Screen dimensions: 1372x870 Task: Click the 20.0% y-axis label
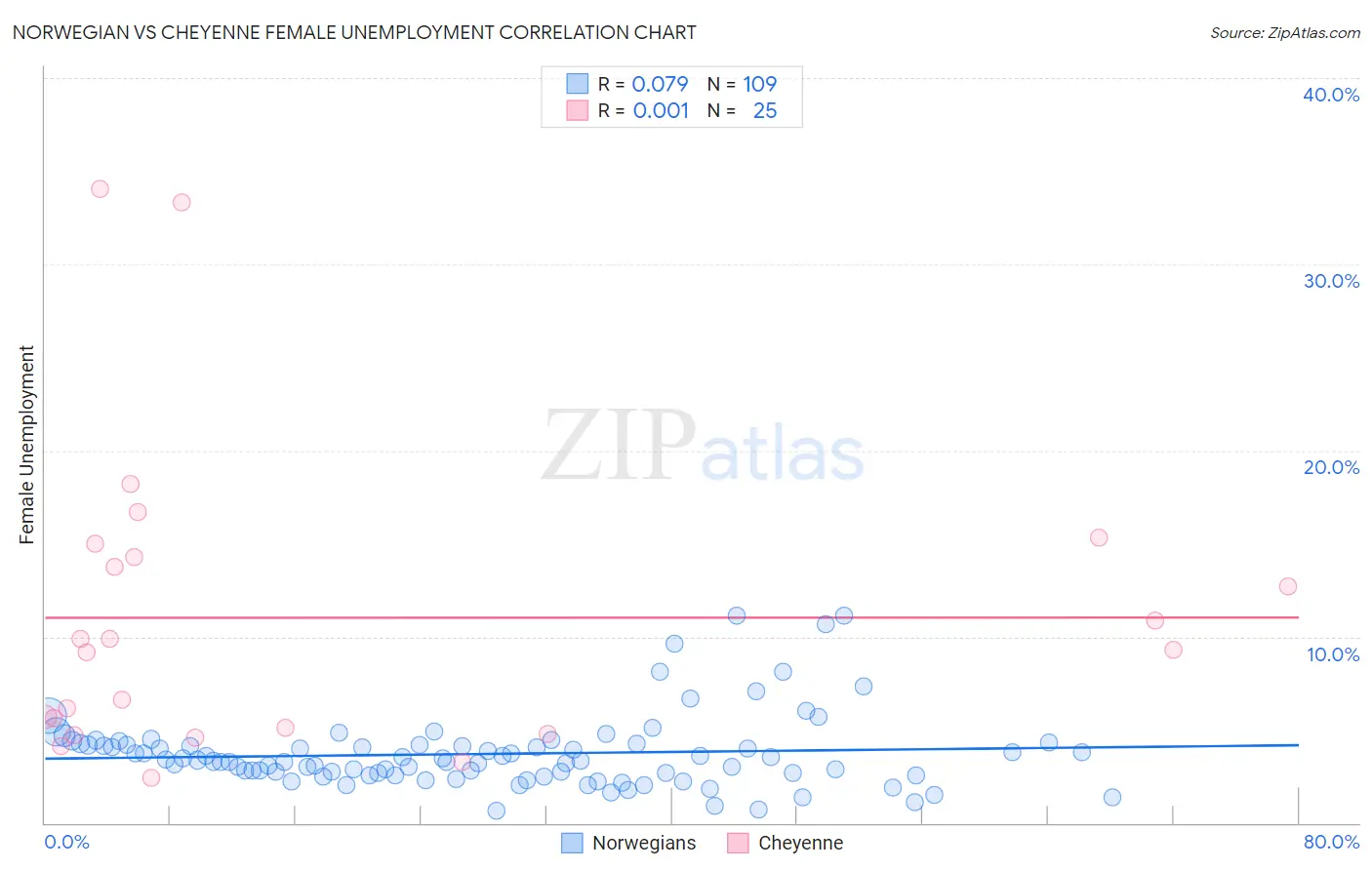click(1331, 467)
